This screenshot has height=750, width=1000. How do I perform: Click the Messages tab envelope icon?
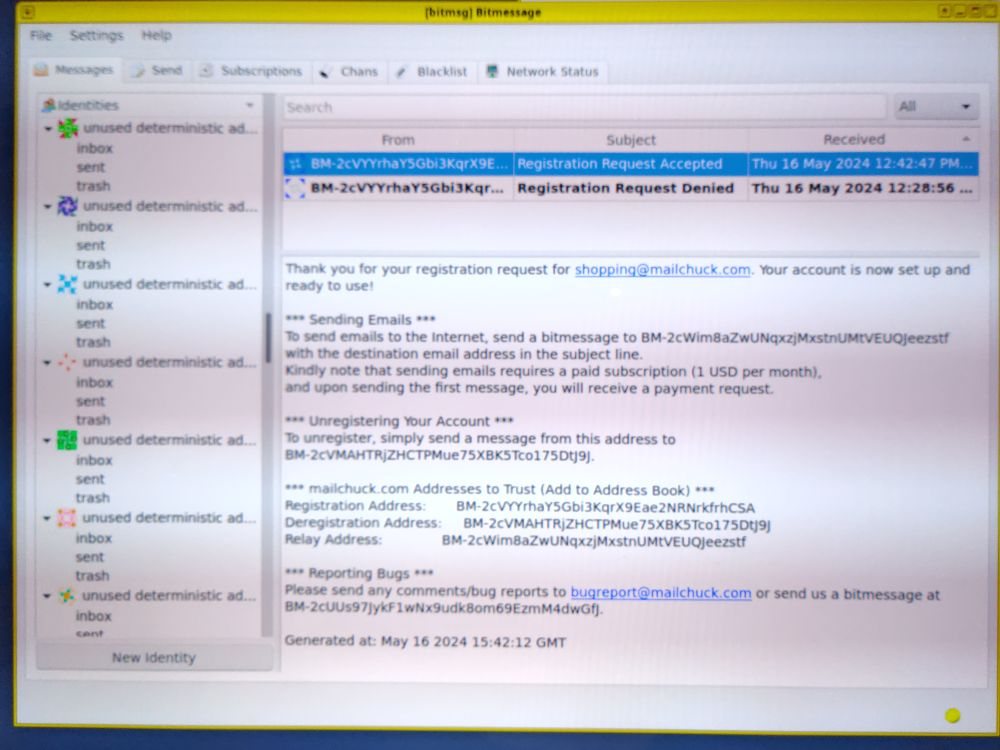click(41, 70)
